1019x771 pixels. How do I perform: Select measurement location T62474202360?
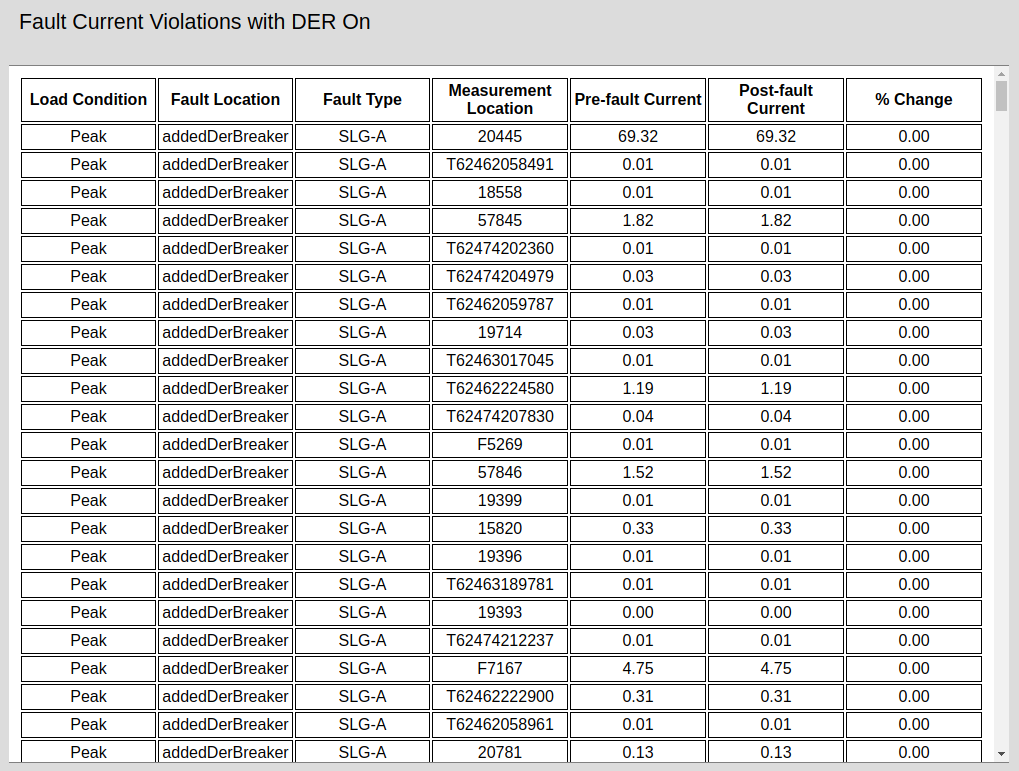[x=500, y=248]
